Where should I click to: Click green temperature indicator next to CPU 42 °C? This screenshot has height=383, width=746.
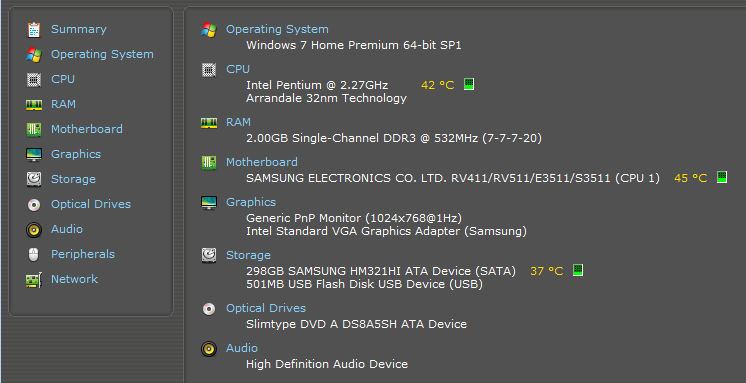469,84
